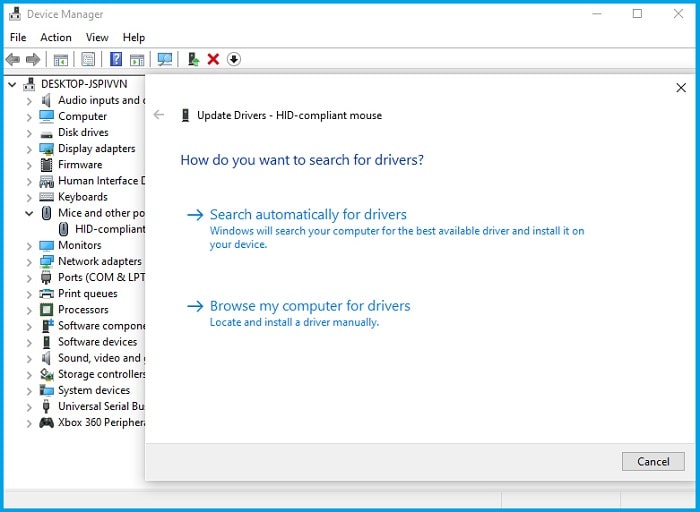Select the Computer tree label
700x512 pixels.
(x=83, y=116)
